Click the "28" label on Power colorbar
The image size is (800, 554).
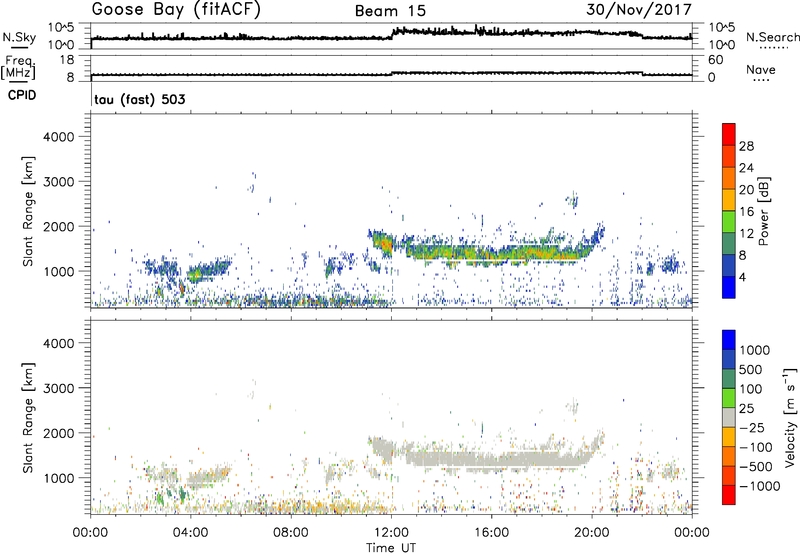tap(746, 146)
